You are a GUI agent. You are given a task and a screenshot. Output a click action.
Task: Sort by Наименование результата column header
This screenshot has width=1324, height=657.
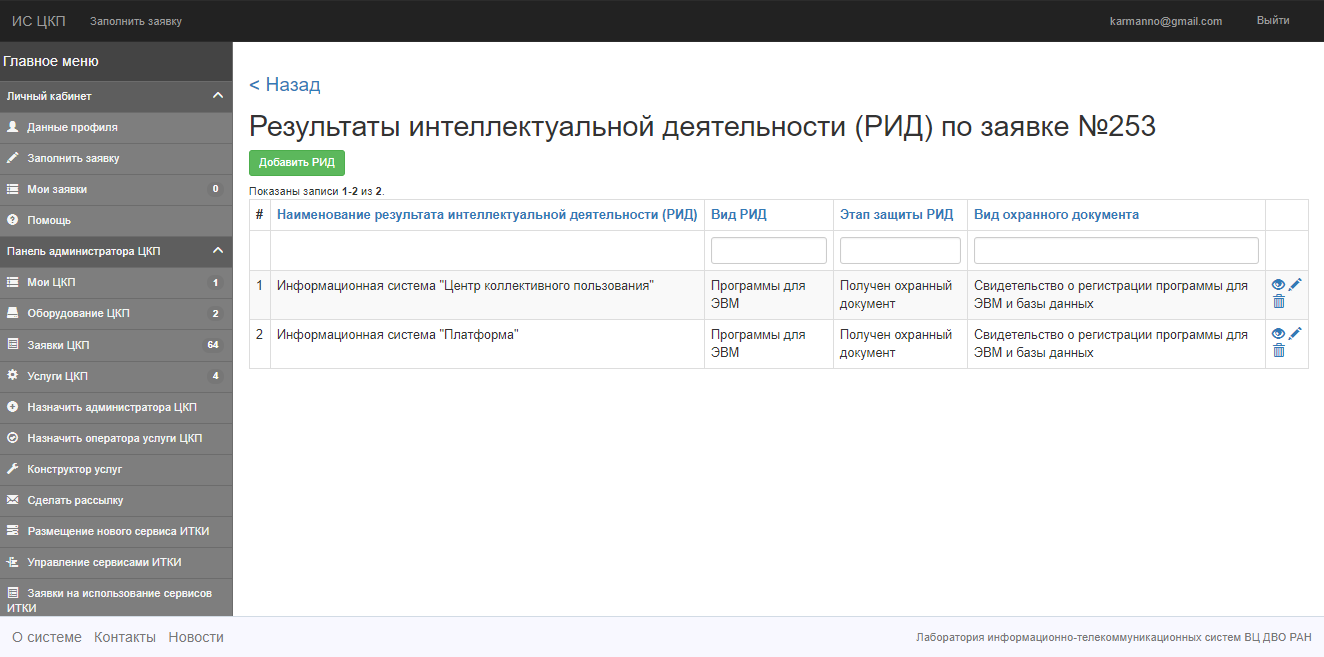pyautogui.click(x=487, y=215)
